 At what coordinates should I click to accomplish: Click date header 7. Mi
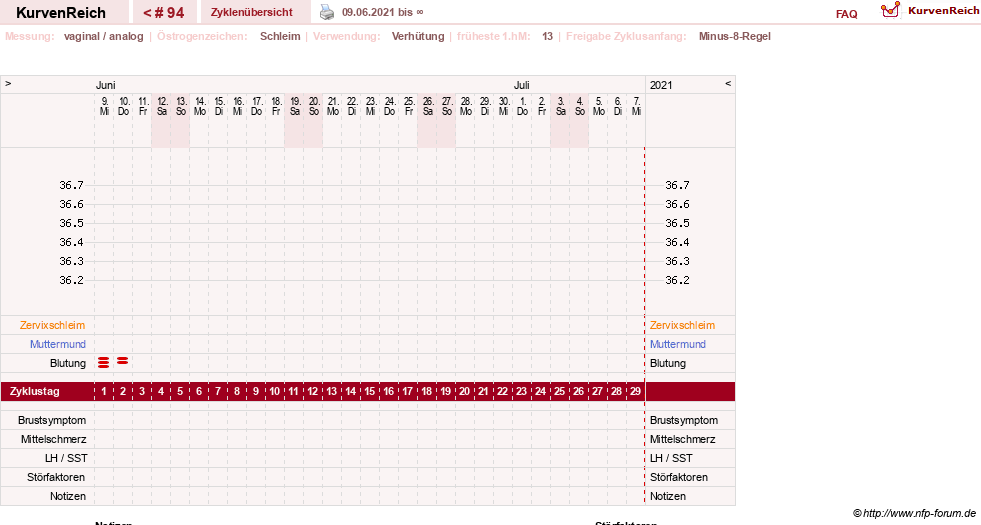636,106
